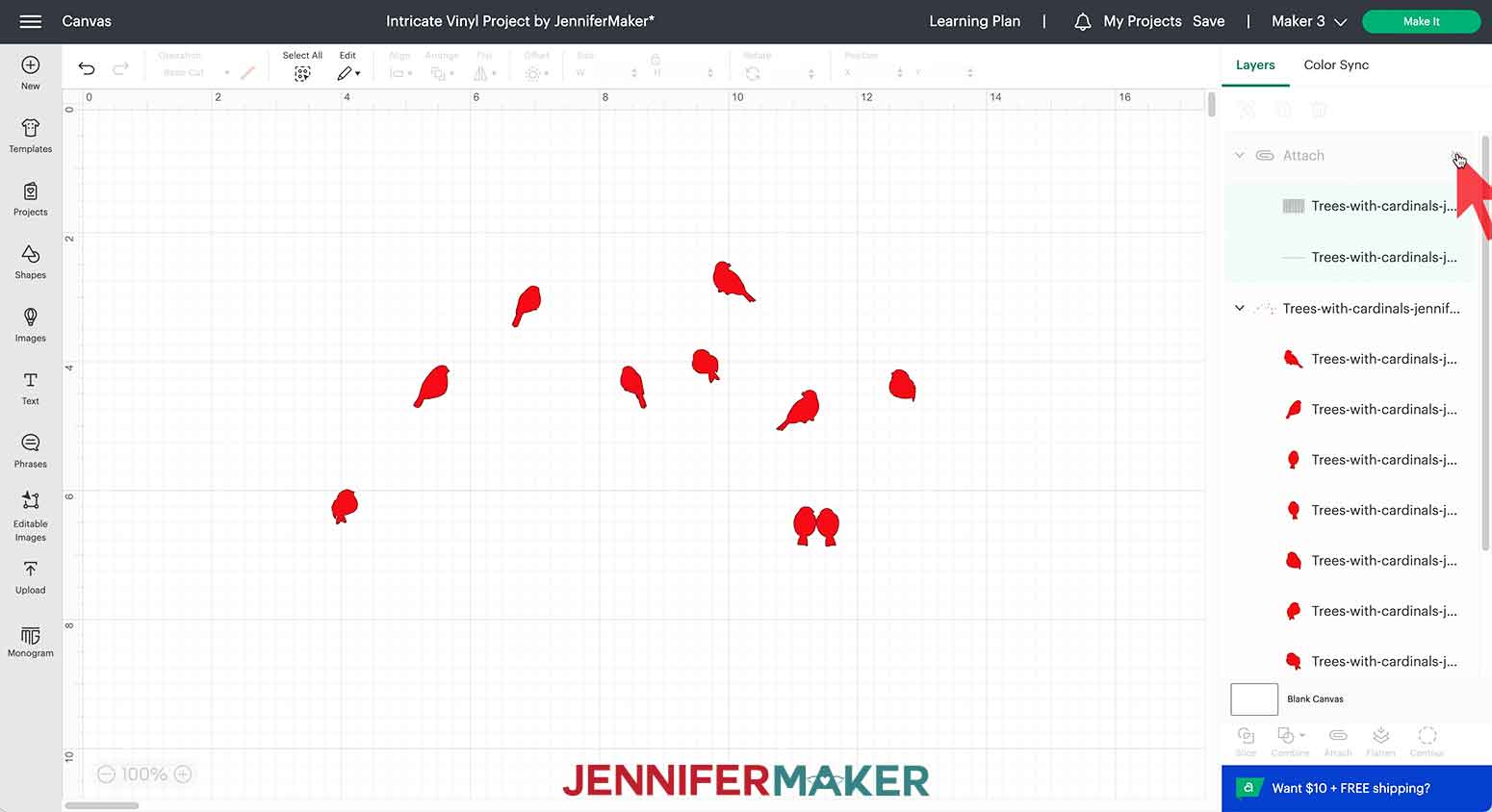This screenshot has height=812, width=1492.
Task: Click the pen color swatch beside Operation
Action: click(247, 73)
